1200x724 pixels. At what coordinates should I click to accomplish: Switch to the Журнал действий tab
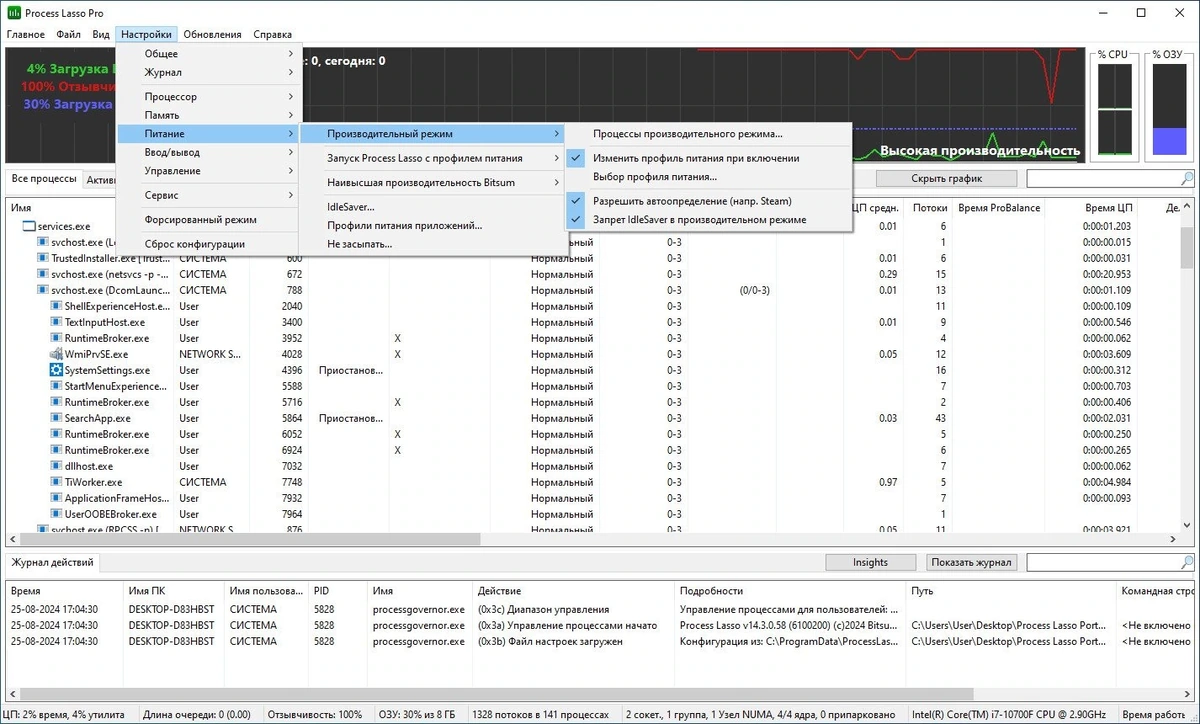click(x=53, y=562)
